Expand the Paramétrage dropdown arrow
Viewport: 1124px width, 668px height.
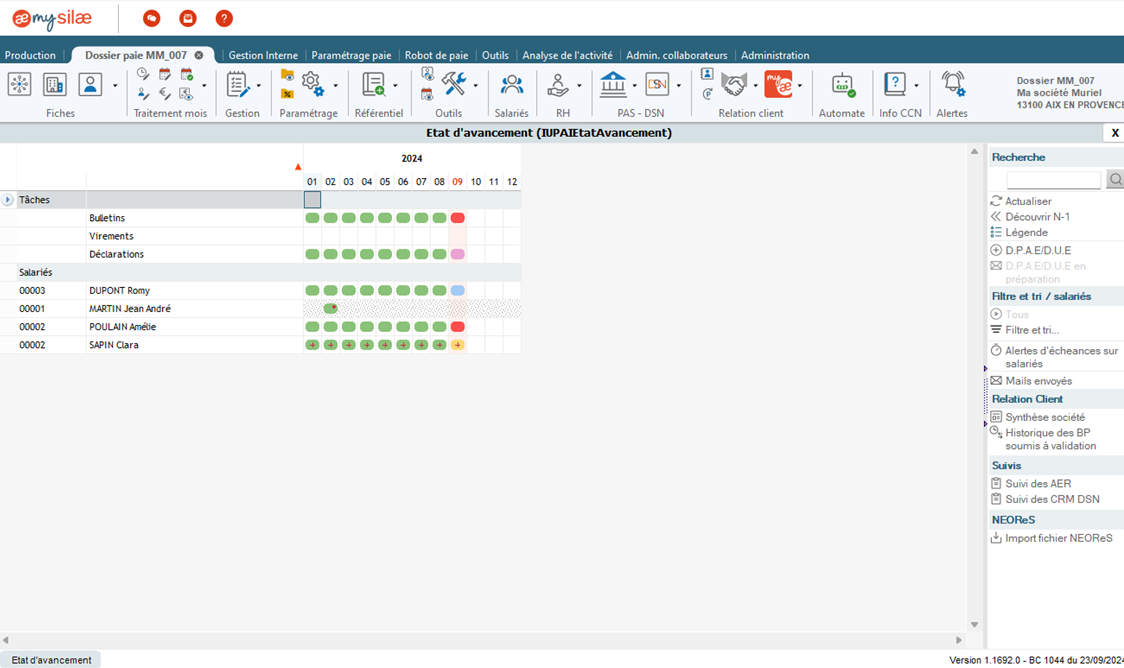click(x=335, y=86)
